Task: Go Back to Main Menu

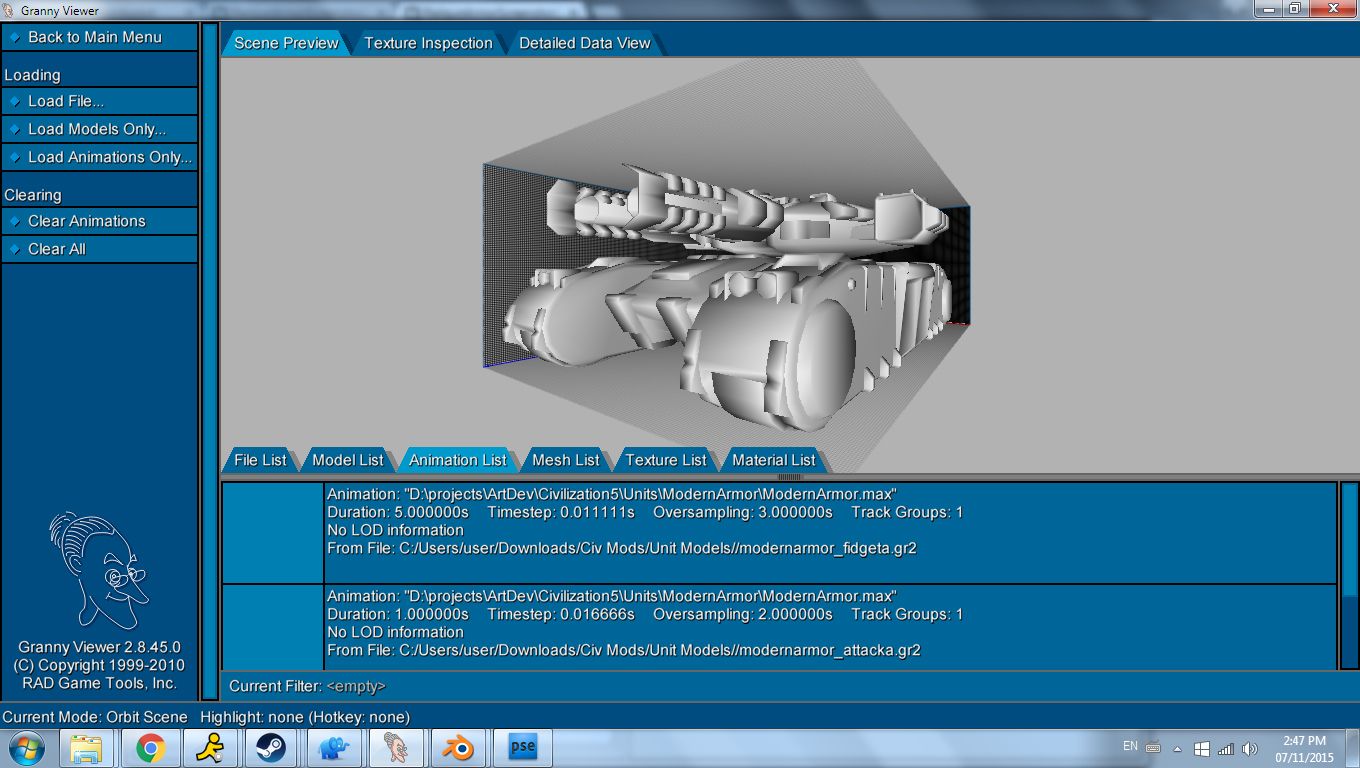Action: 99,37
